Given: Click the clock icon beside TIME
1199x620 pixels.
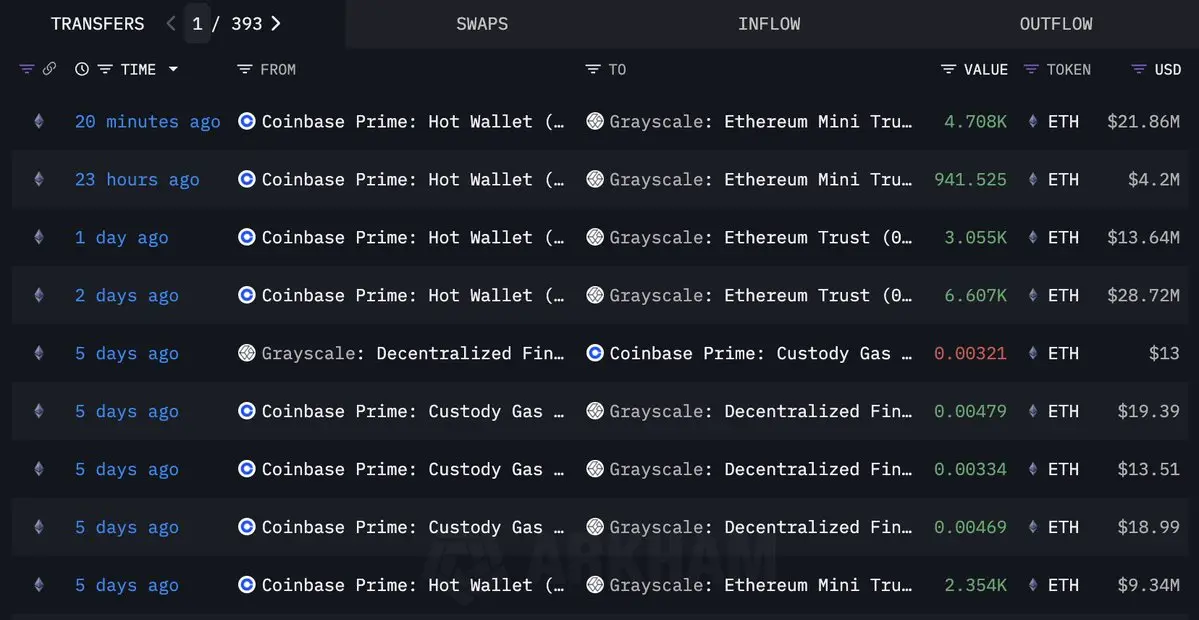Looking at the screenshot, I should (82, 70).
